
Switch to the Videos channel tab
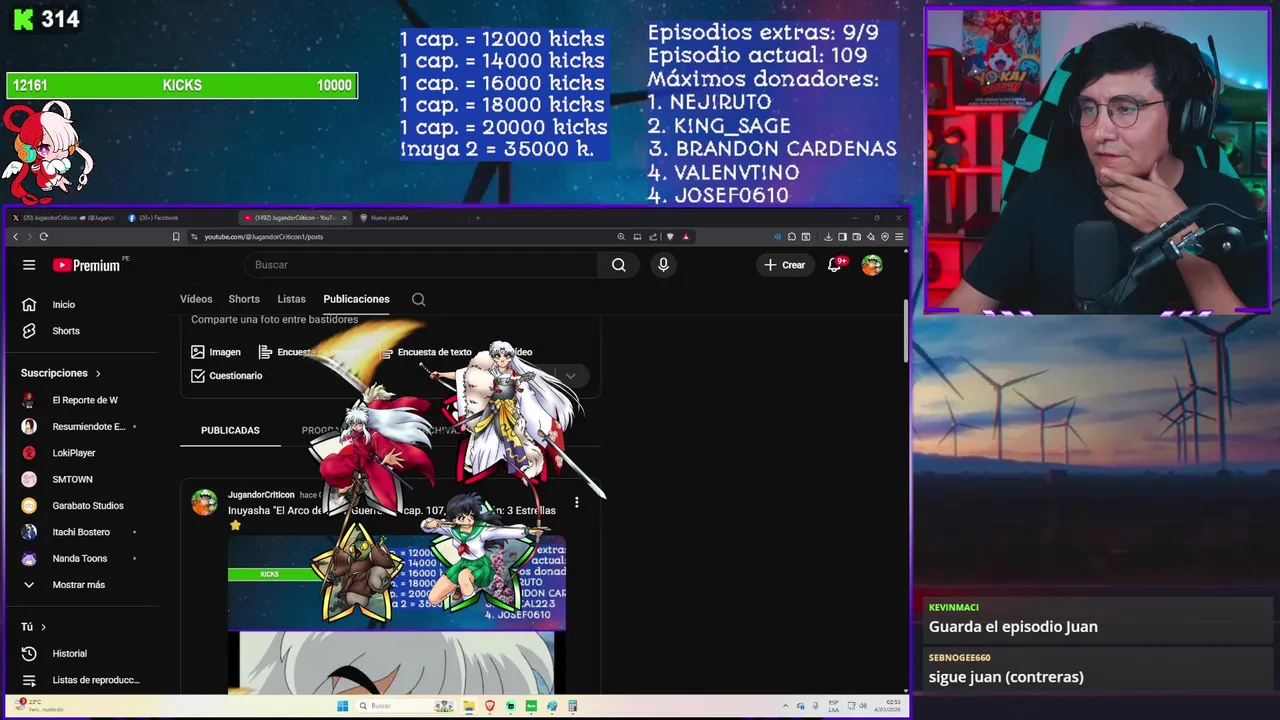pyautogui.click(x=196, y=299)
